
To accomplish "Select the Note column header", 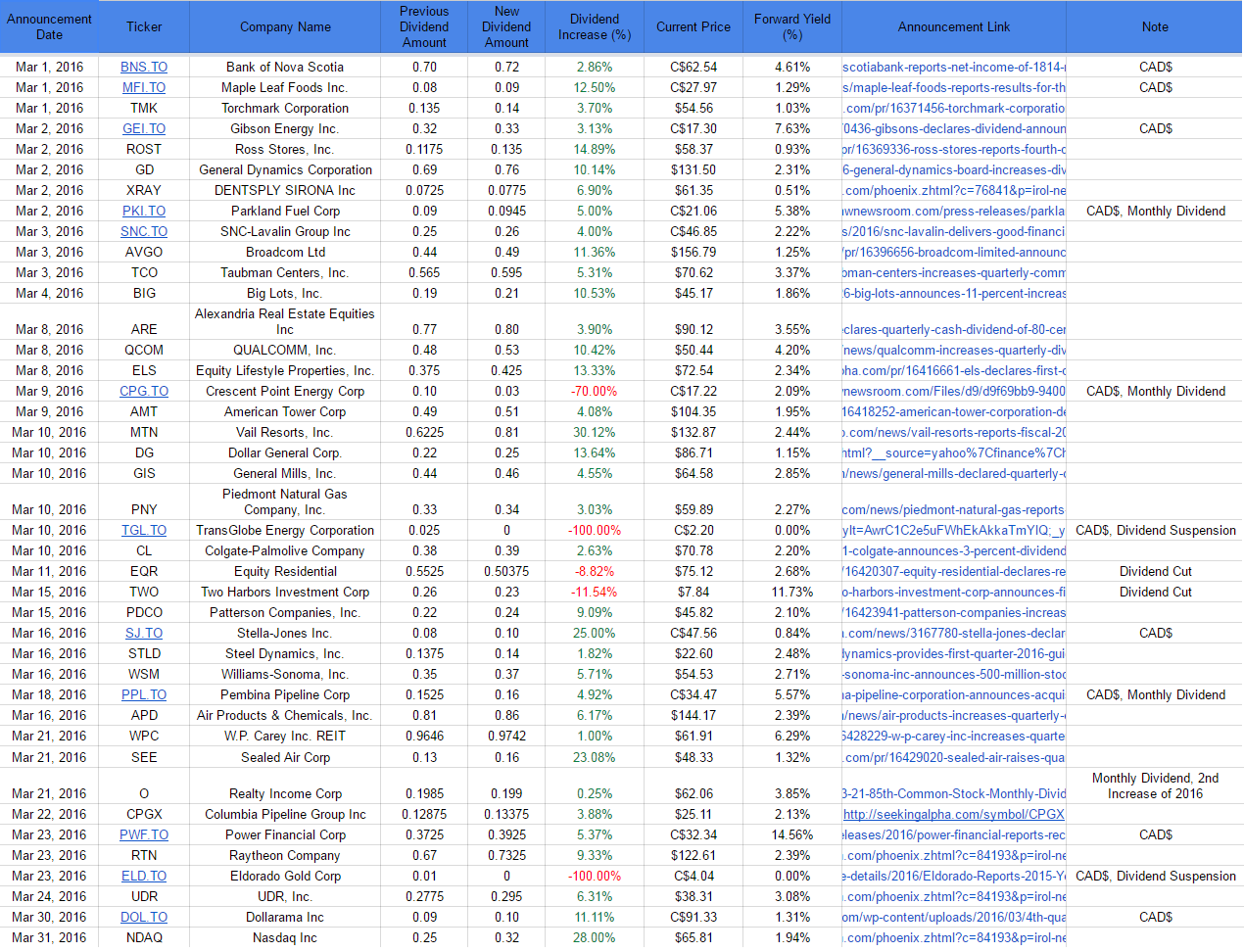I will click(1155, 26).
